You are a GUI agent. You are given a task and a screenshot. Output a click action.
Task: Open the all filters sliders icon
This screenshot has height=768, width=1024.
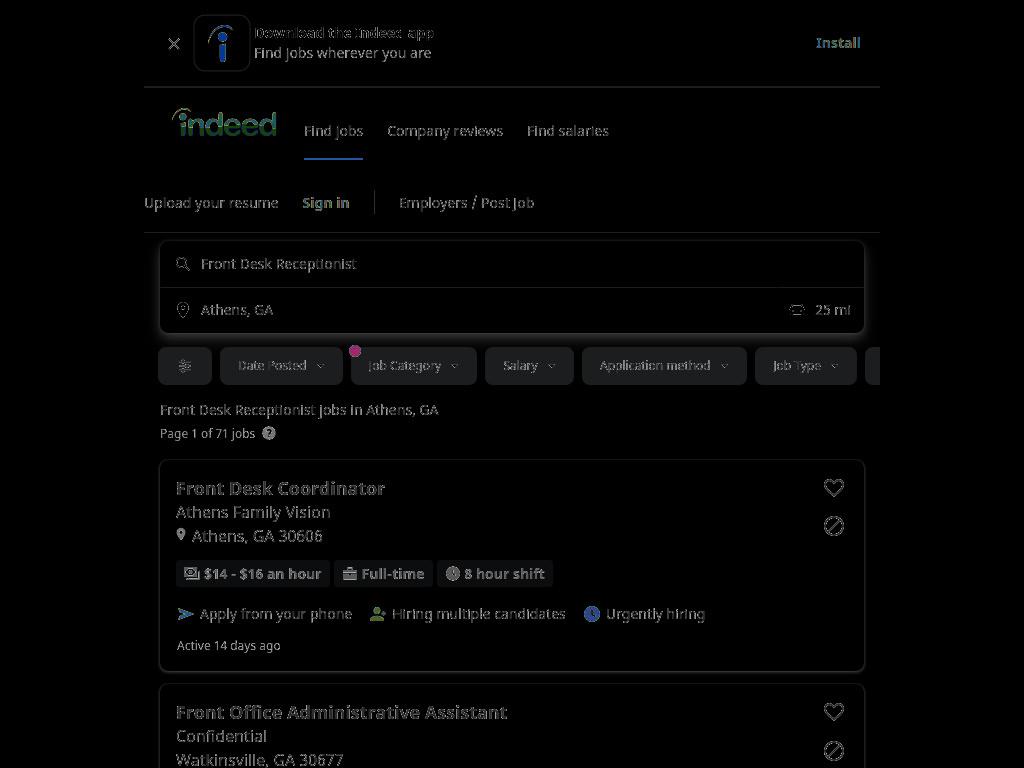[x=185, y=366]
